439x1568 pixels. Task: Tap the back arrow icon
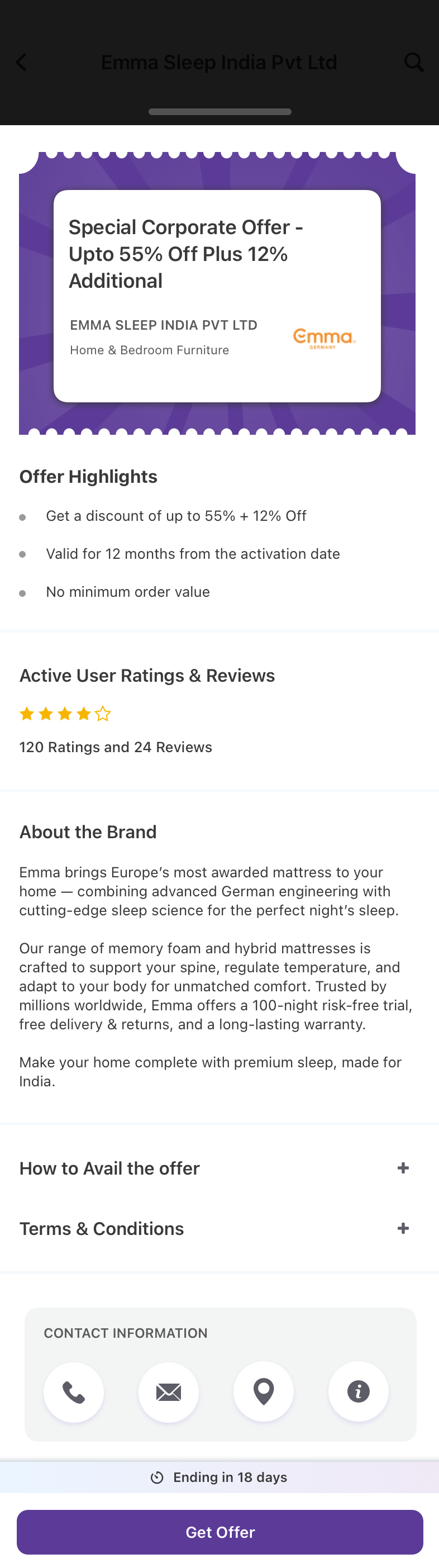pyautogui.click(x=21, y=62)
